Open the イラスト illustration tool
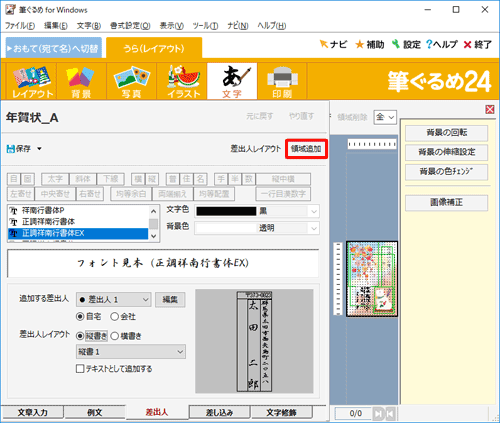Image resolution: width=500 pixels, height=423 pixels. click(x=182, y=82)
